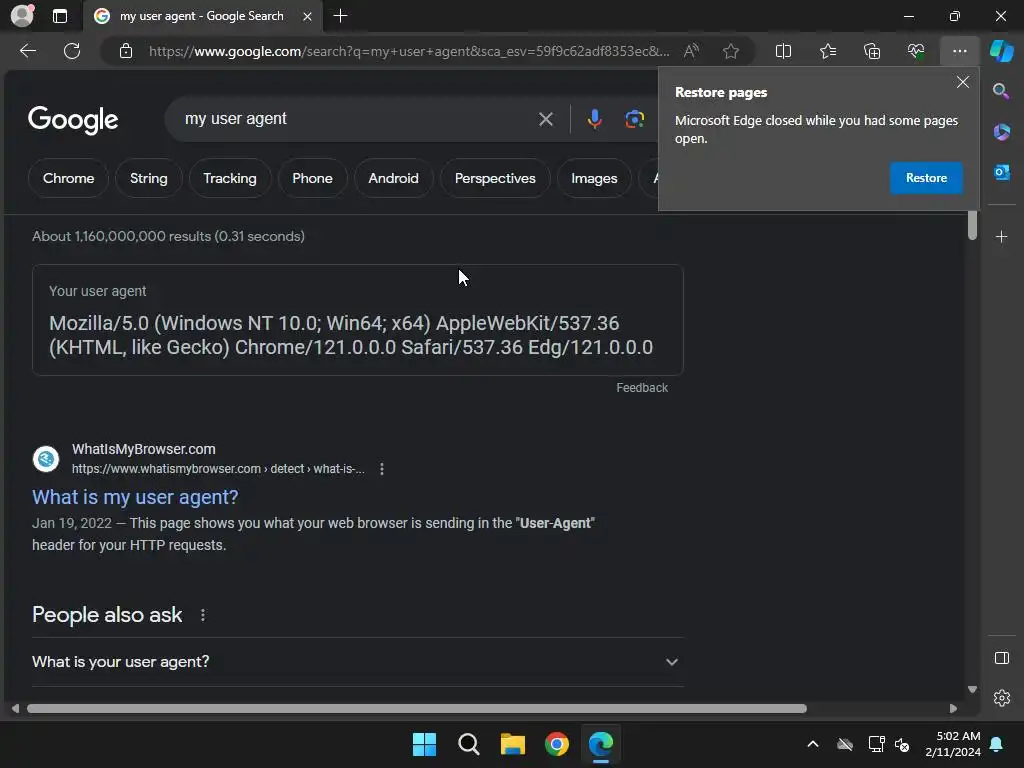Send Feedback on the user agent box
Image resolution: width=1024 pixels, height=768 pixels.
point(642,388)
